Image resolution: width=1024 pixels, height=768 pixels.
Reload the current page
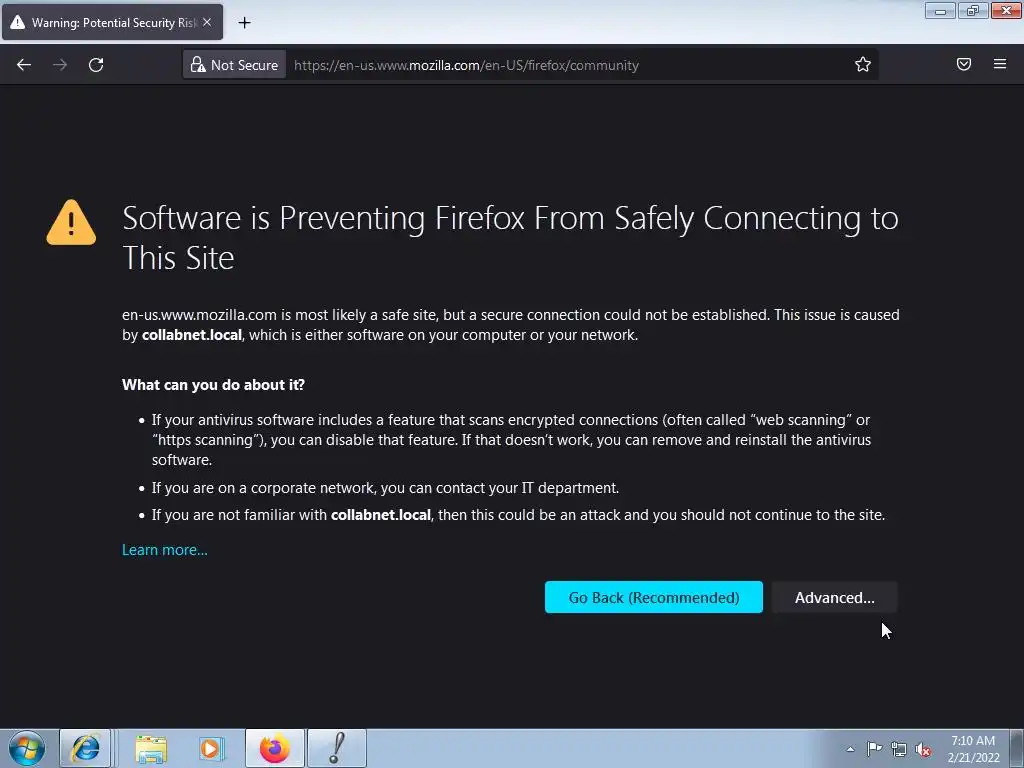(x=96, y=65)
